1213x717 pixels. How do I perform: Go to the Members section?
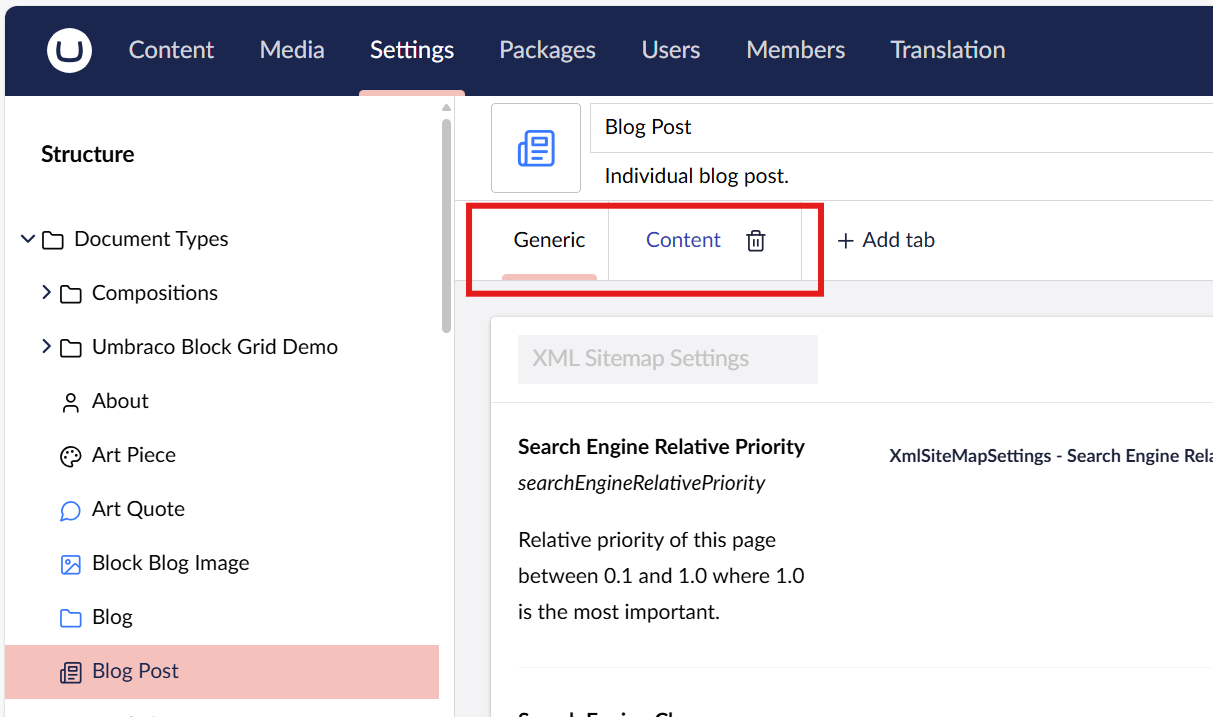(x=796, y=50)
